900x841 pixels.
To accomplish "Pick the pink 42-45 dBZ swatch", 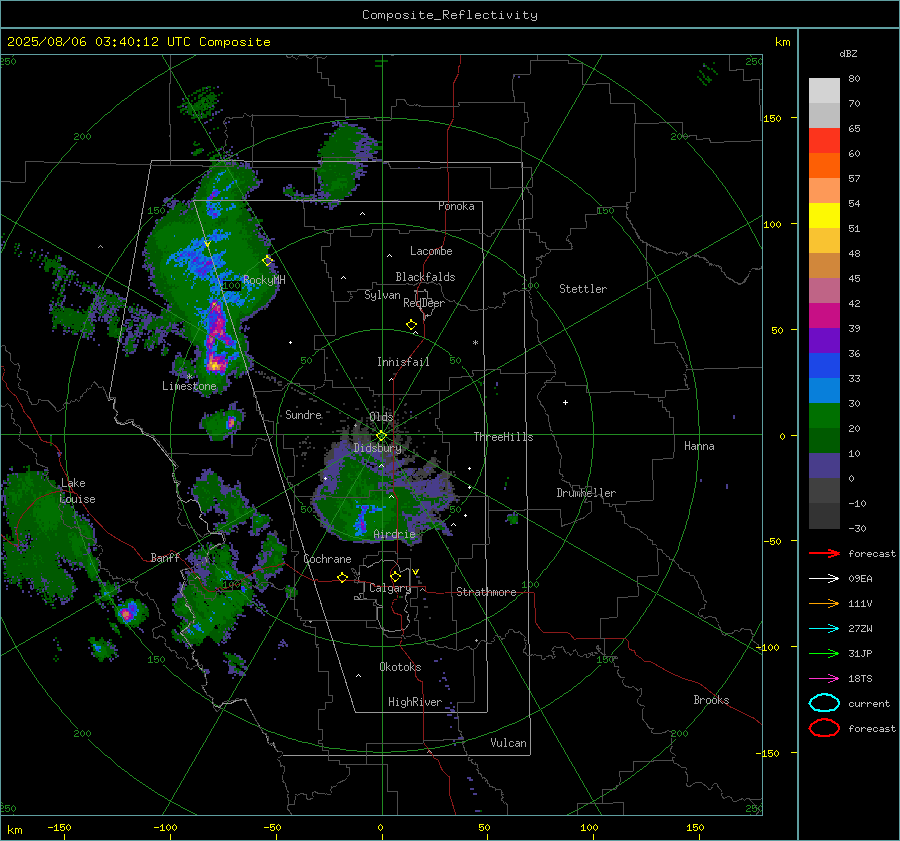I will [824, 290].
